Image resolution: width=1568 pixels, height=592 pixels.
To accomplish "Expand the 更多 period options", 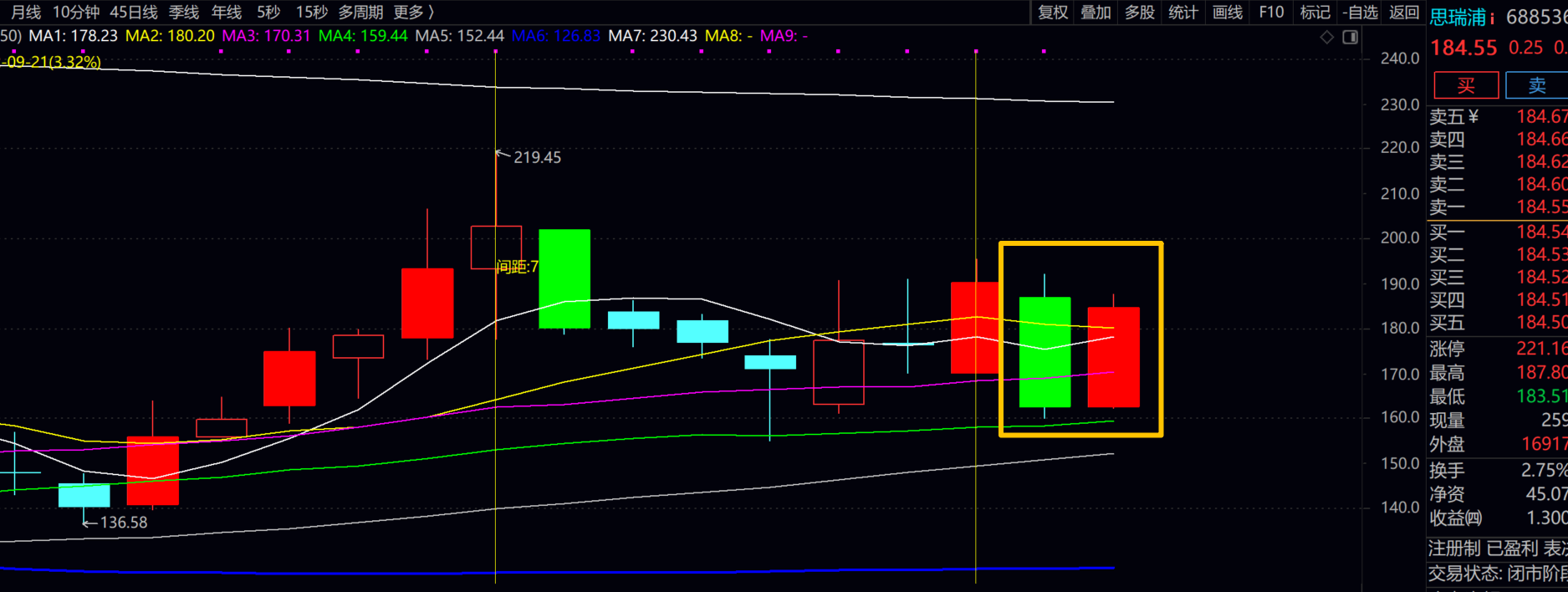I will [x=414, y=13].
